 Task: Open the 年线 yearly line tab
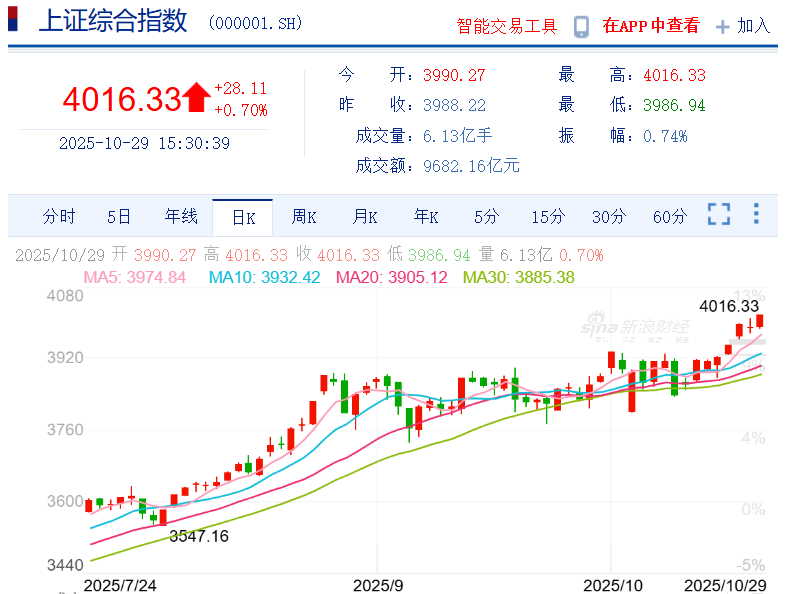pos(181,216)
